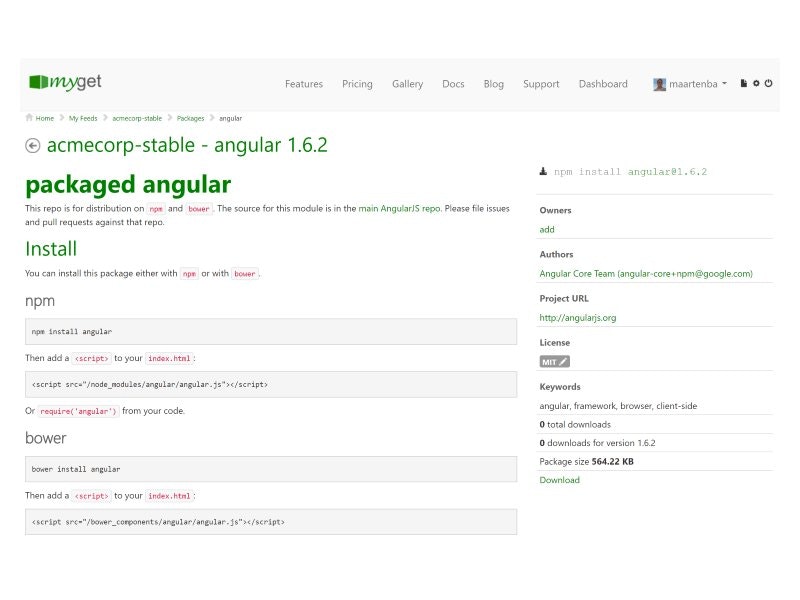The image size is (800, 600).
Task: Open documentation via the document icon
Action: coord(744,84)
